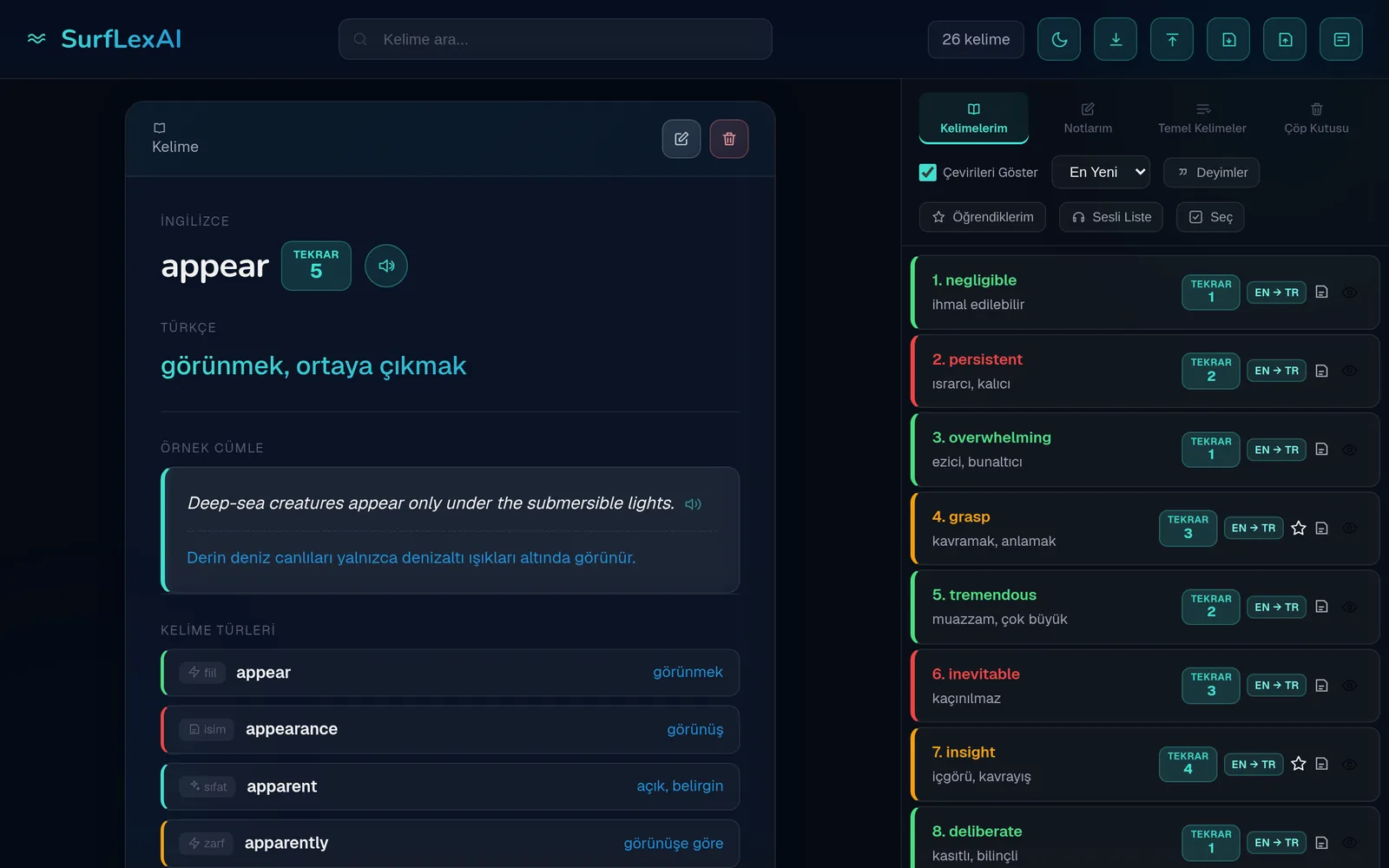
Task: Click the Sesli Liste button
Action: 1111,217
